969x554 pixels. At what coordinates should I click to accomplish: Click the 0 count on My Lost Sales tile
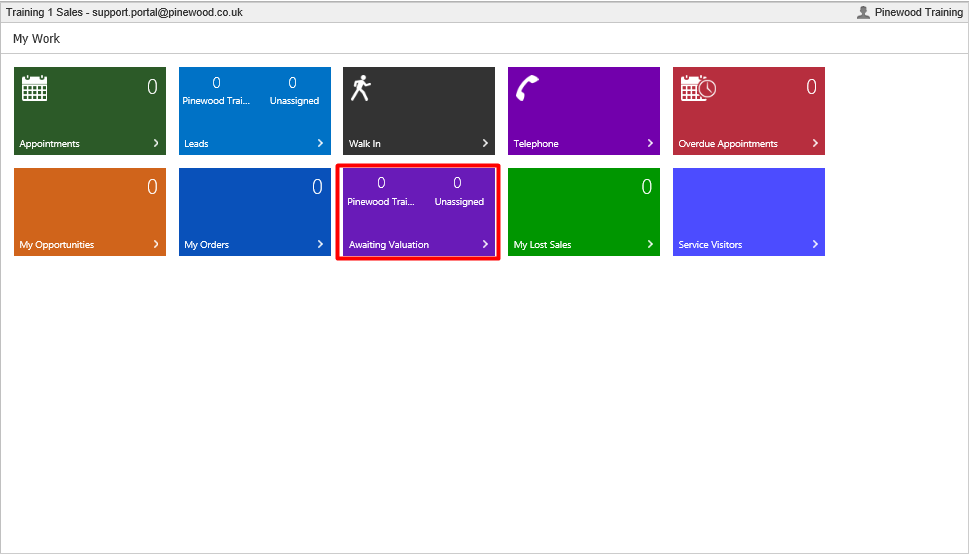pos(646,187)
